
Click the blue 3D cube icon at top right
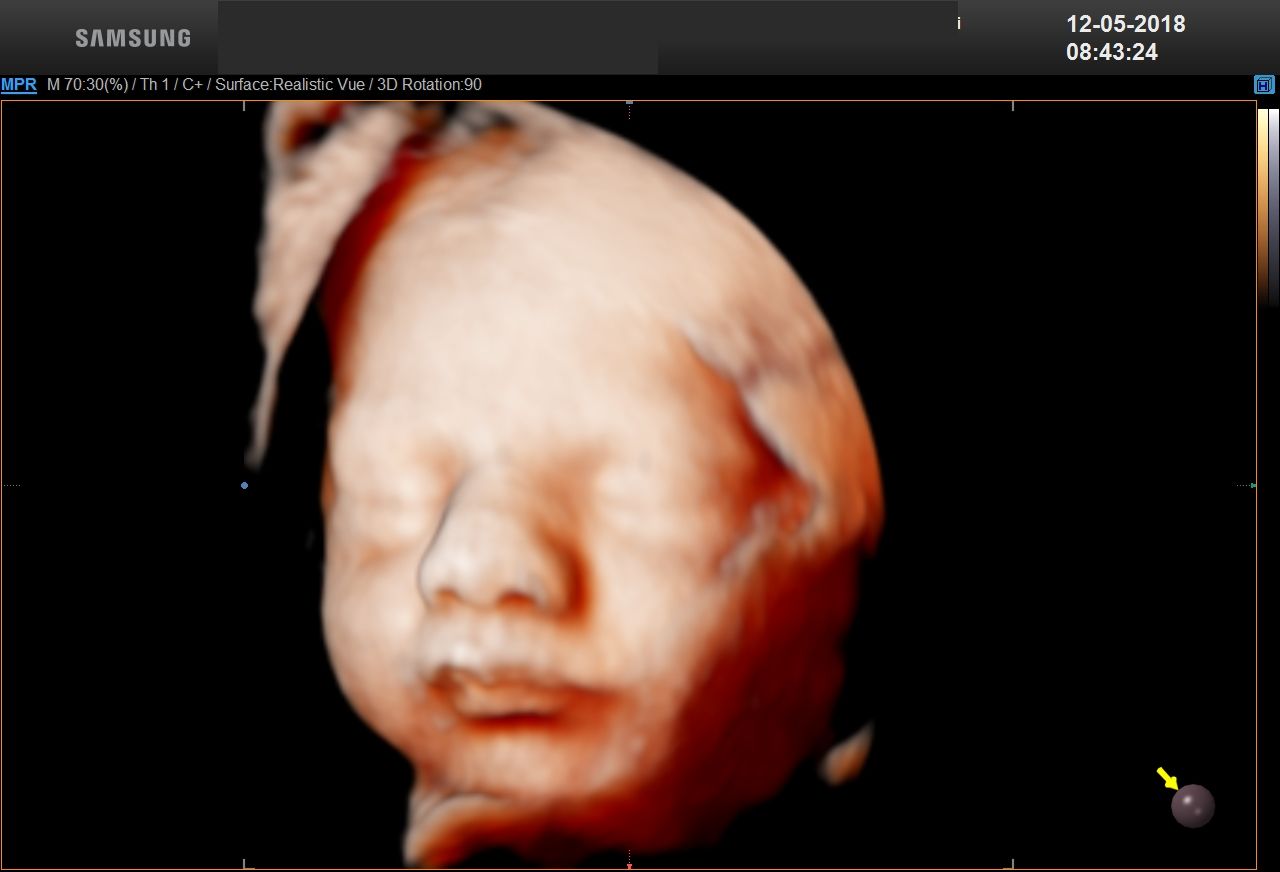click(x=1264, y=85)
